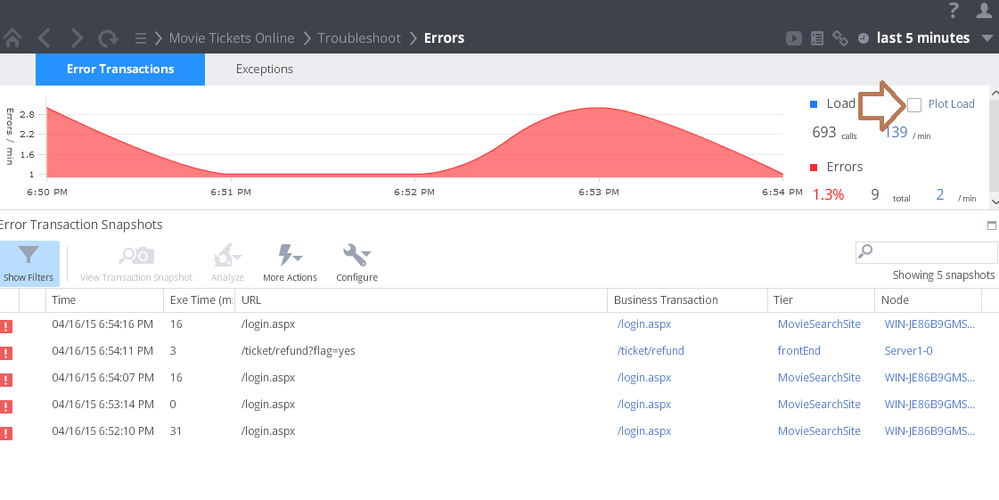
Task: Sort by the Exe Time column header
Action: pyautogui.click(x=199, y=300)
